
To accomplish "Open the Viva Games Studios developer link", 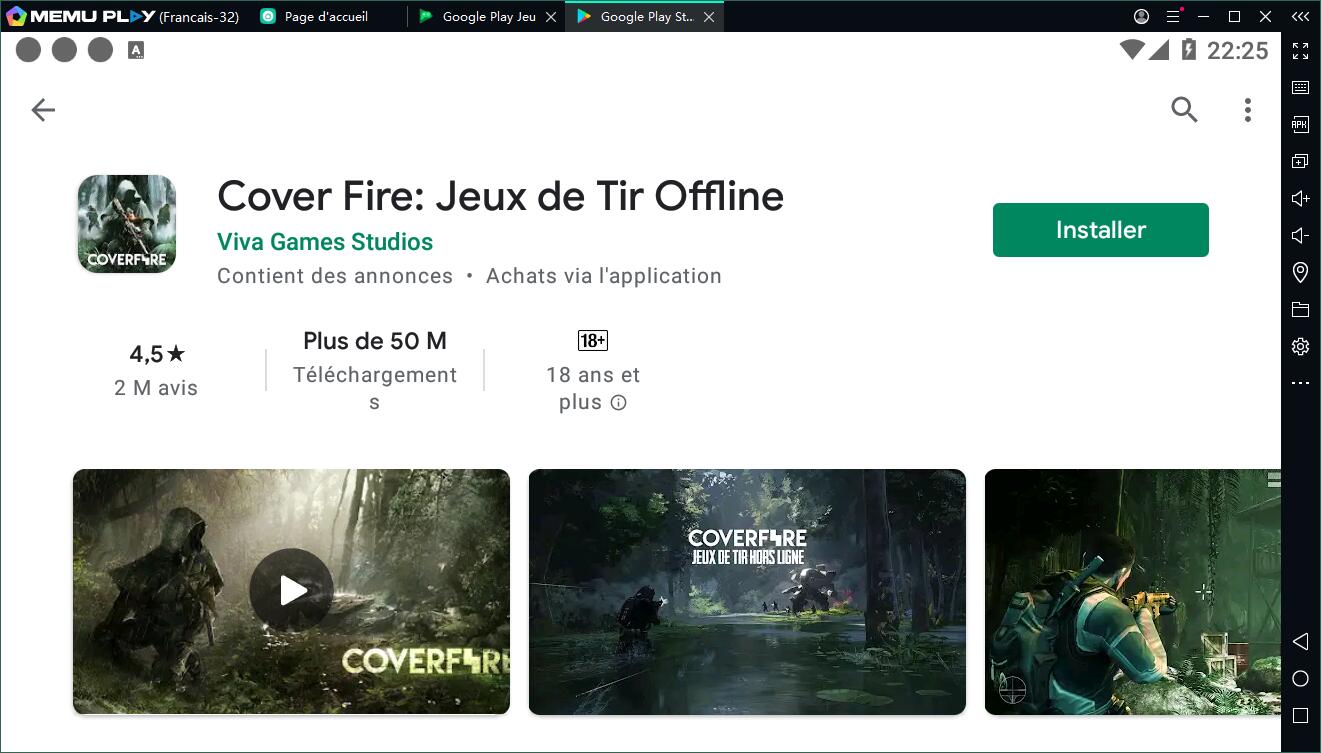I will click(325, 242).
